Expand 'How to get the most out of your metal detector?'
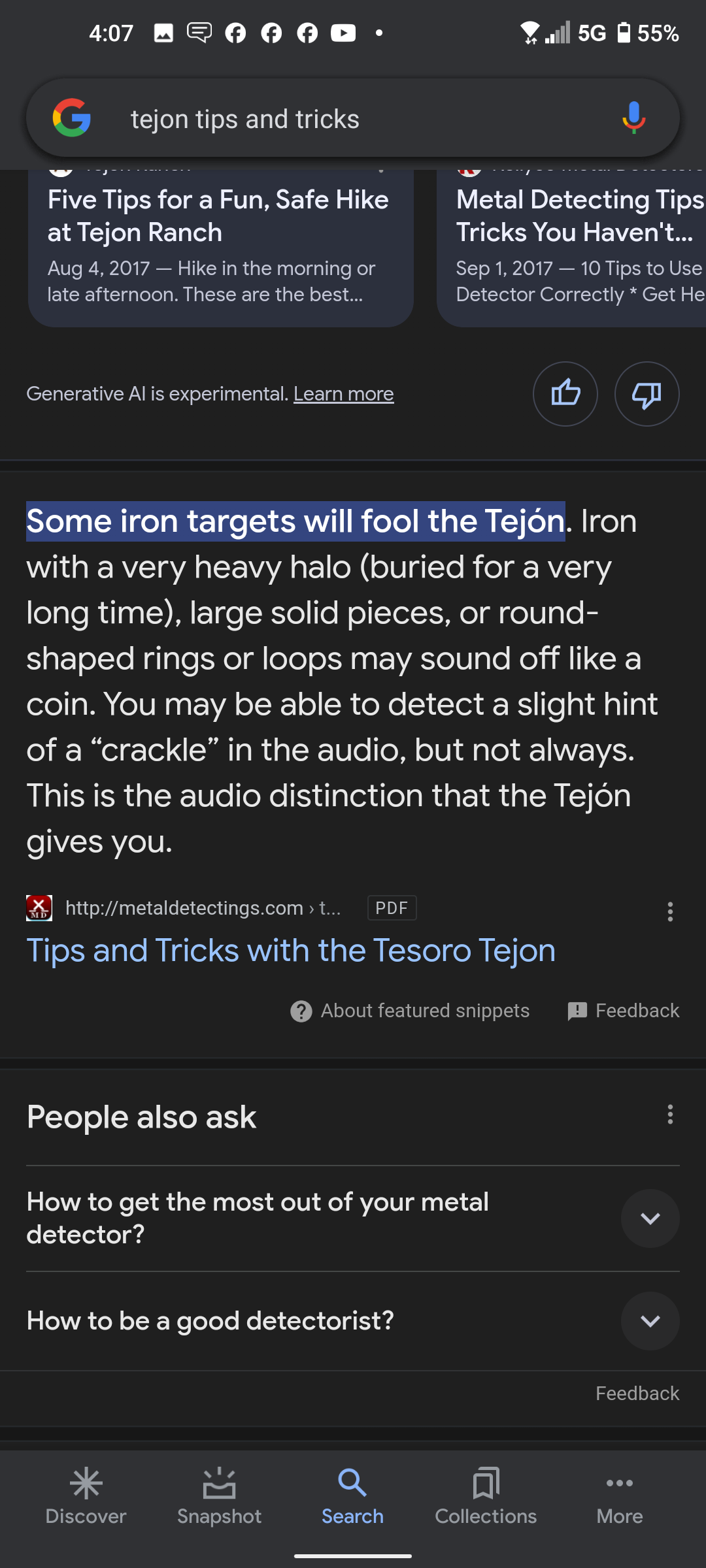 pos(353,1218)
